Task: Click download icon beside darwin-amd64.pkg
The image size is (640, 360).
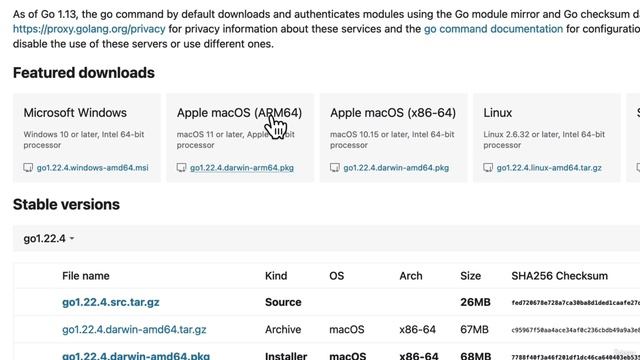Action: point(335,168)
